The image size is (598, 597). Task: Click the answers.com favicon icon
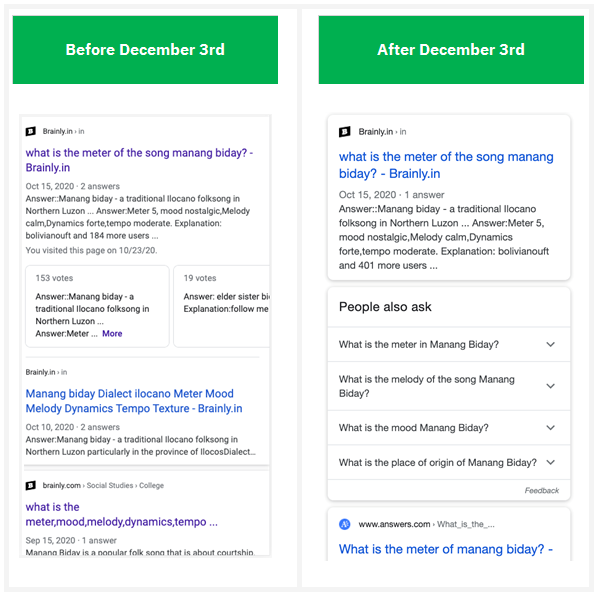[344, 524]
